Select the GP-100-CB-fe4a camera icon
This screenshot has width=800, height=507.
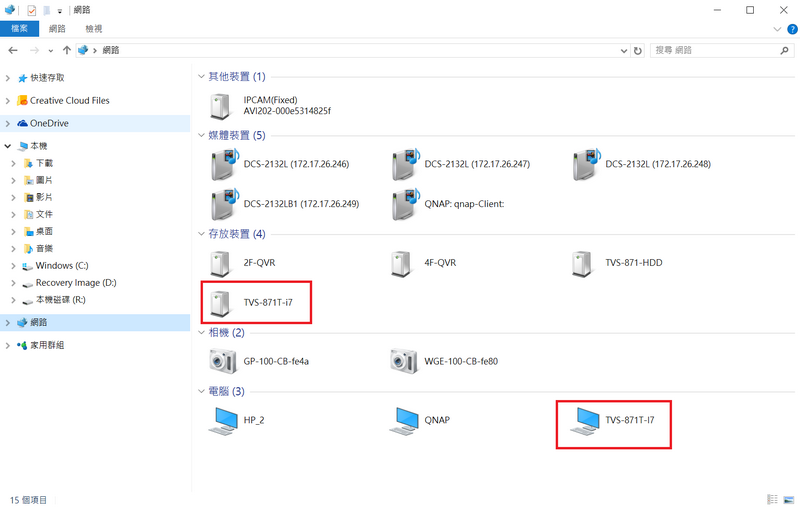(222, 362)
